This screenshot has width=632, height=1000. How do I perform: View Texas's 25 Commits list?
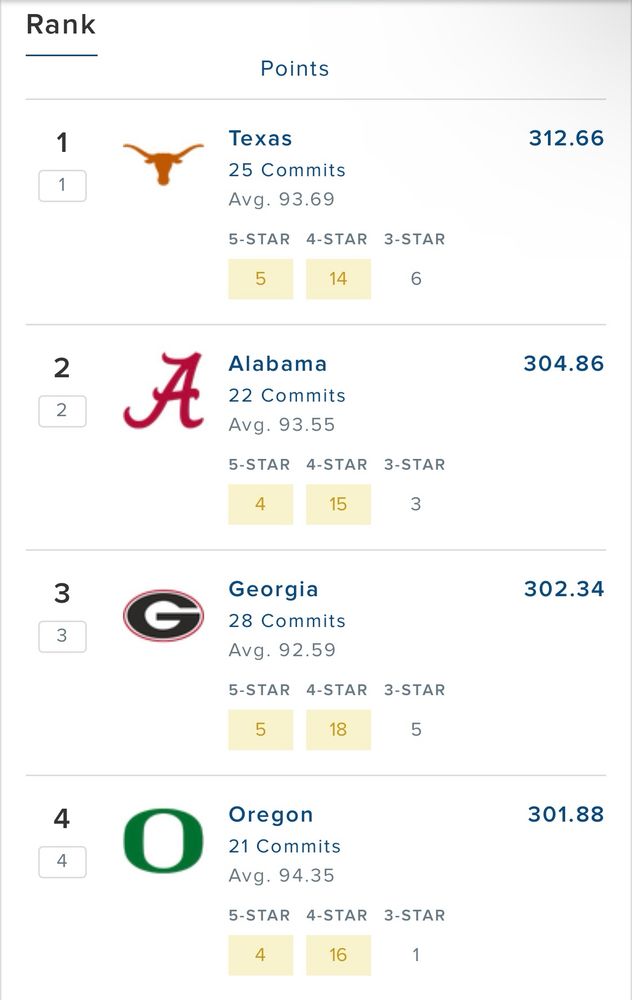pos(287,170)
